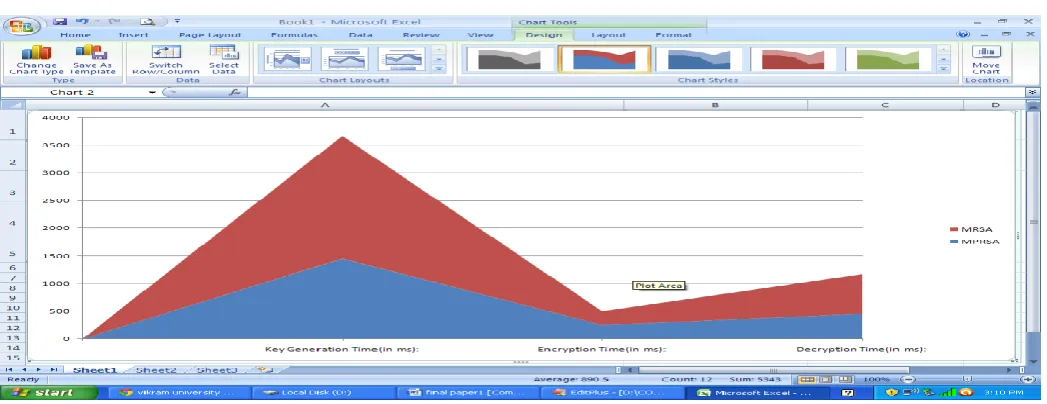
Task: Click Save As Template
Action: [94, 59]
